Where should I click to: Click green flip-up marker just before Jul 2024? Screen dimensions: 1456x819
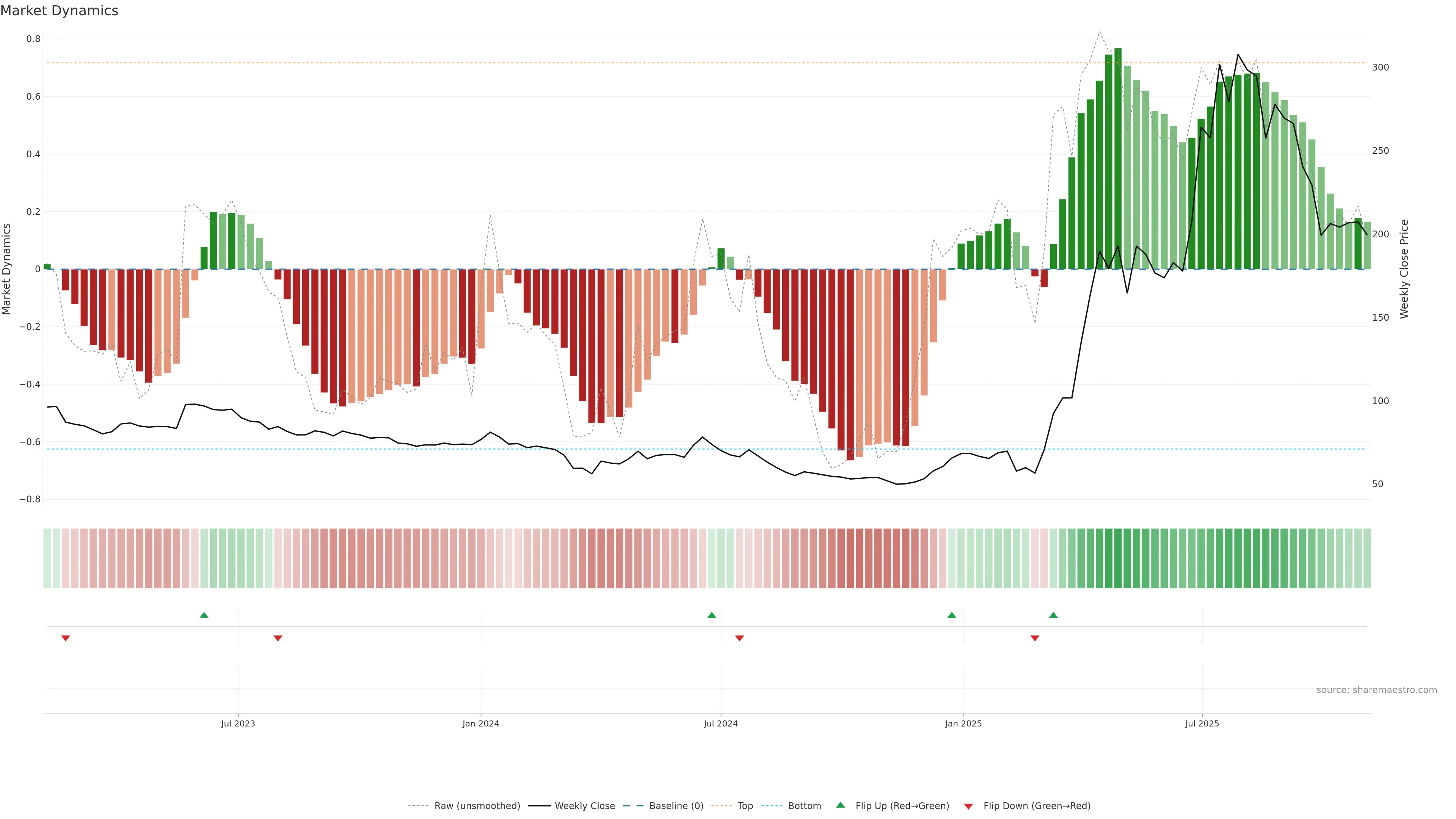click(x=712, y=615)
